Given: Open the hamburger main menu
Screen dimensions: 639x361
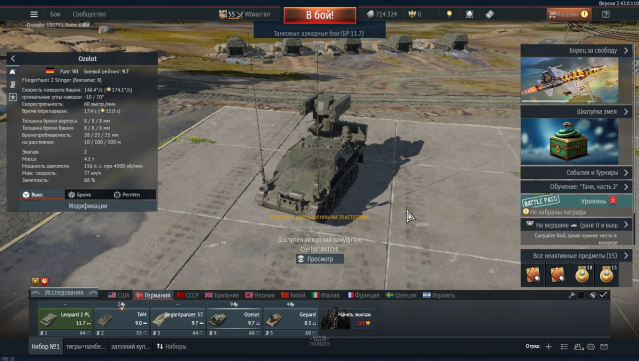Looking at the screenshot, I should click(34, 14).
